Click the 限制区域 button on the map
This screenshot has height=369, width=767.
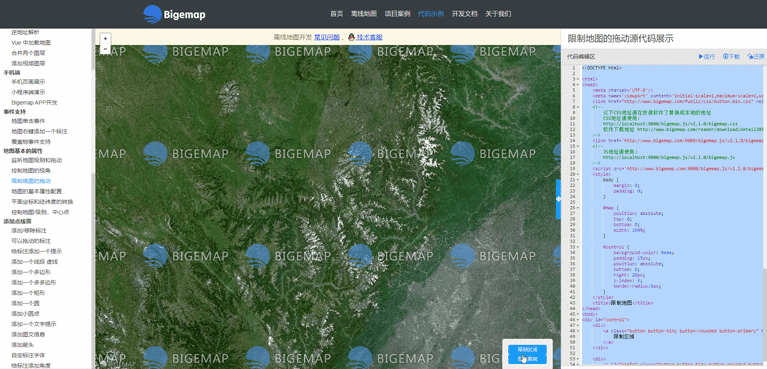(527, 350)
